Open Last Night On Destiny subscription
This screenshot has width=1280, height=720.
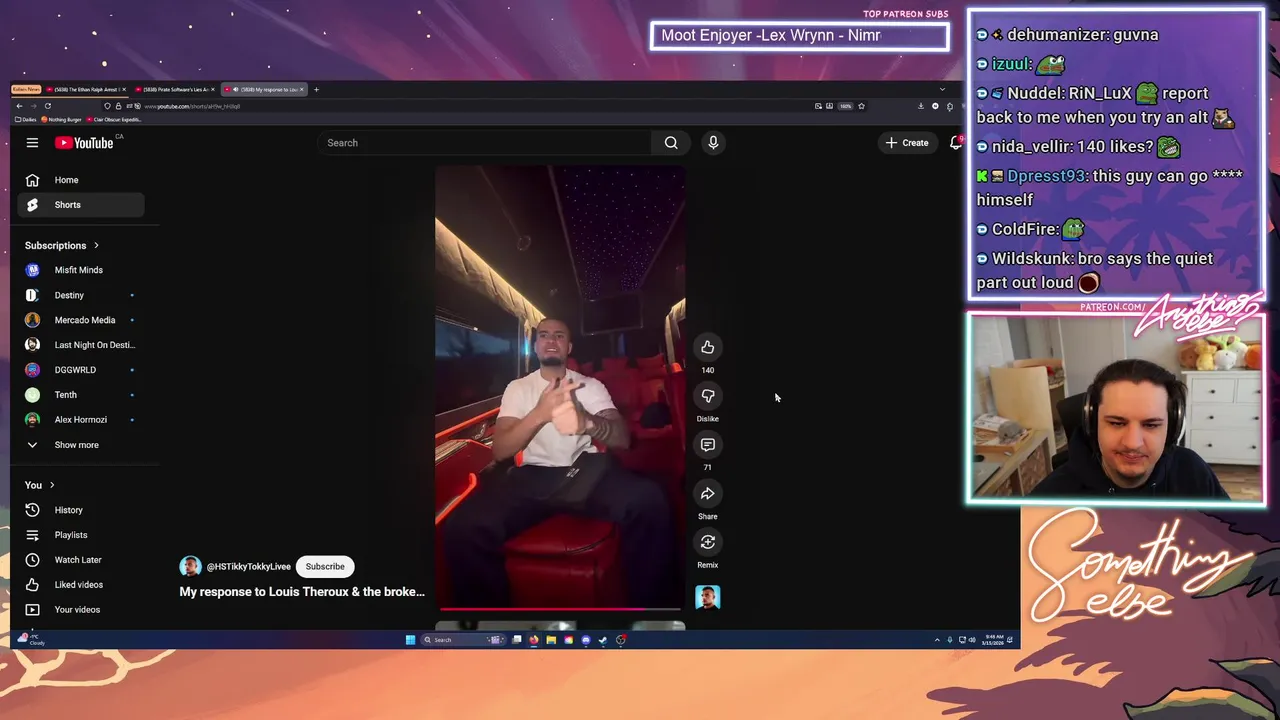tap(80, 345)
